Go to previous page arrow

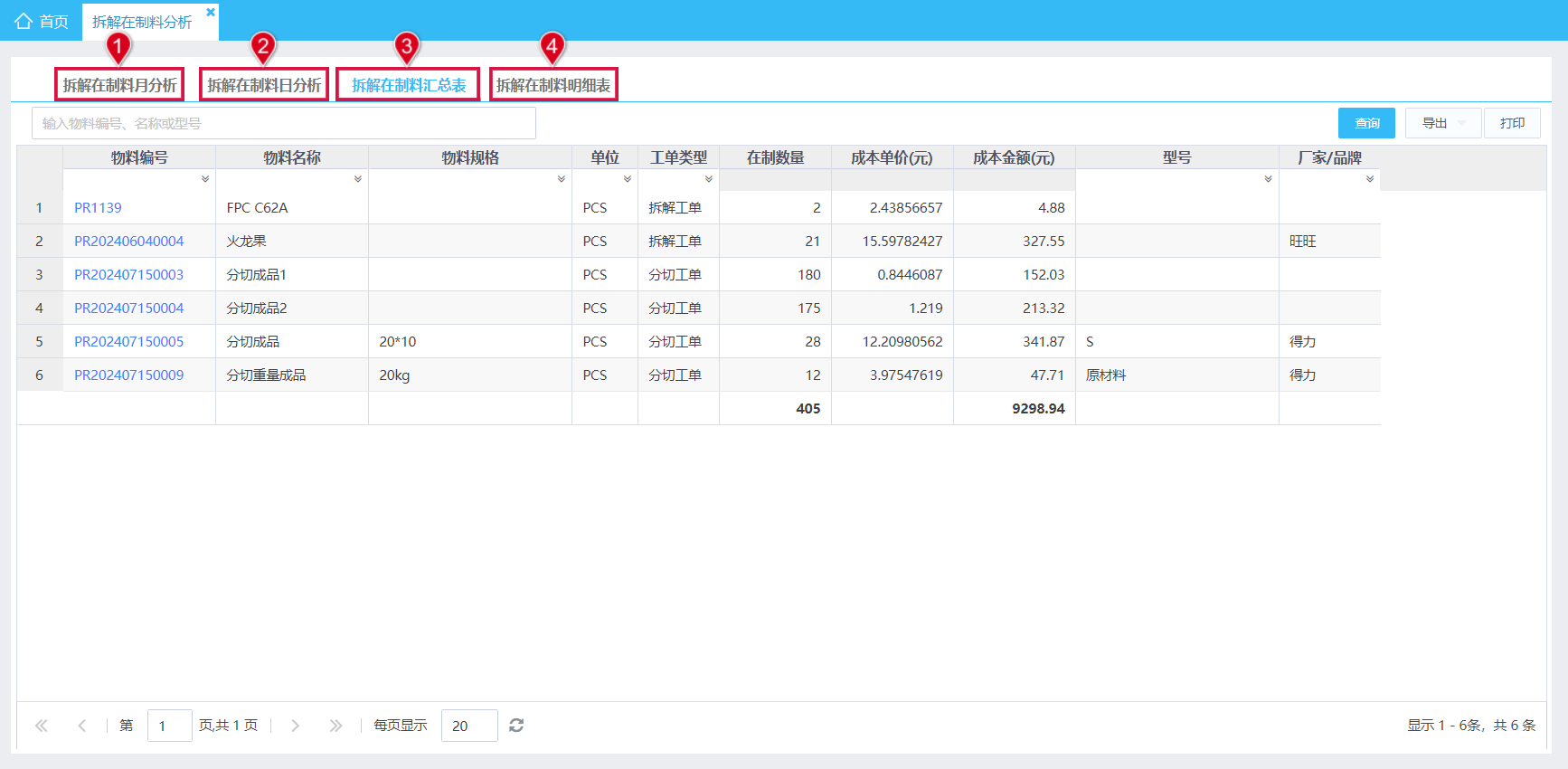[x=82, y=726]
